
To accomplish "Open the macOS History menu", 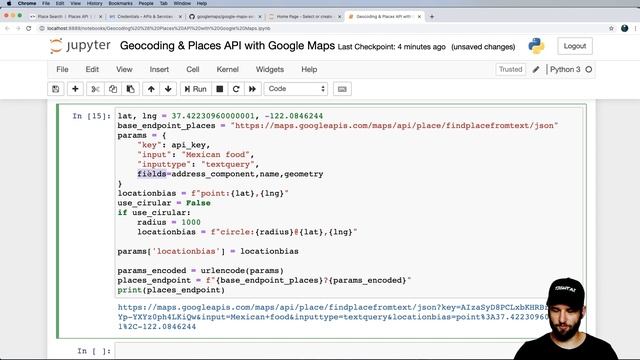I will [94, 3].
